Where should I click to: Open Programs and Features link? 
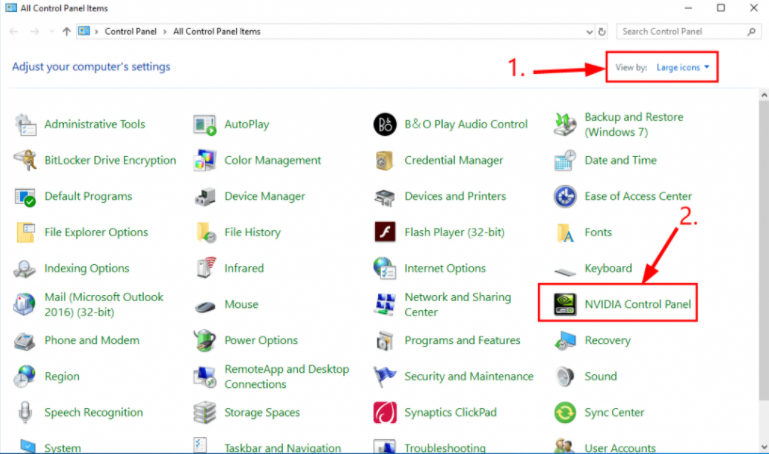462,340
